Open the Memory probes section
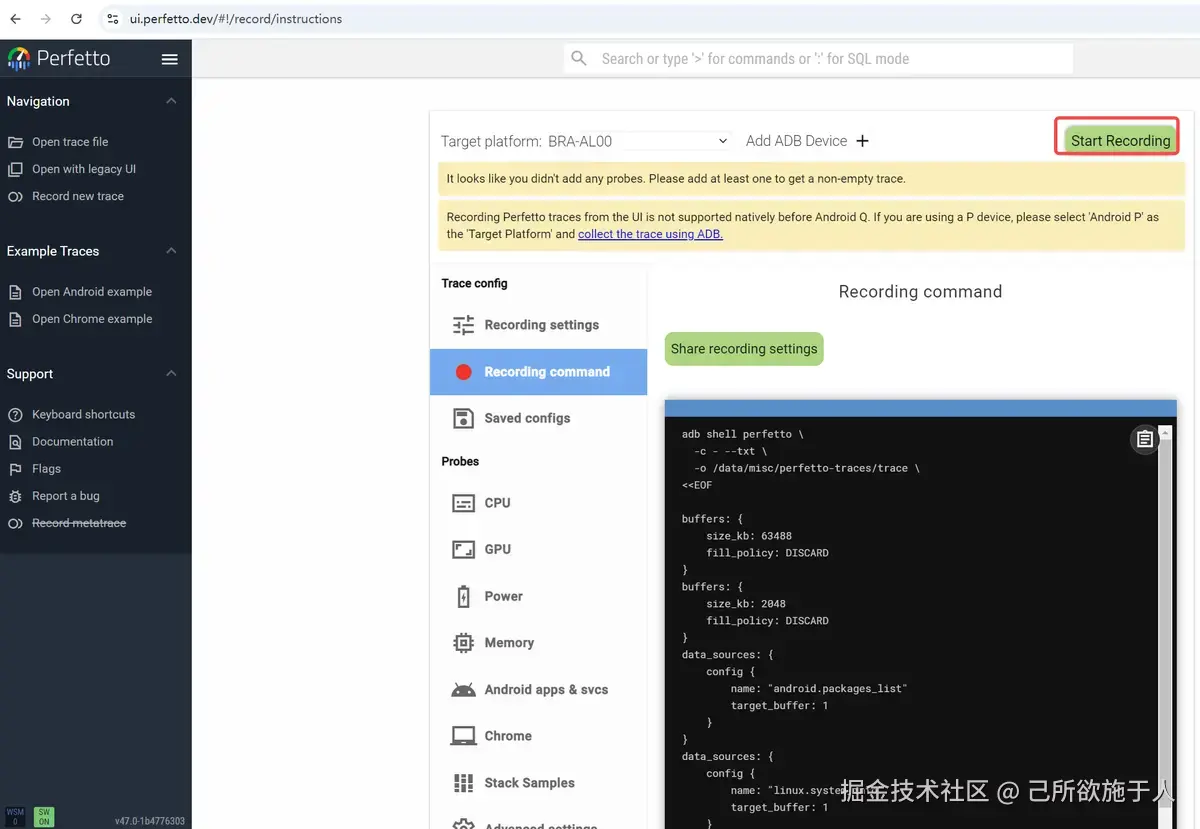Viewport: 1200px width, 829px height. pos(539,643)
